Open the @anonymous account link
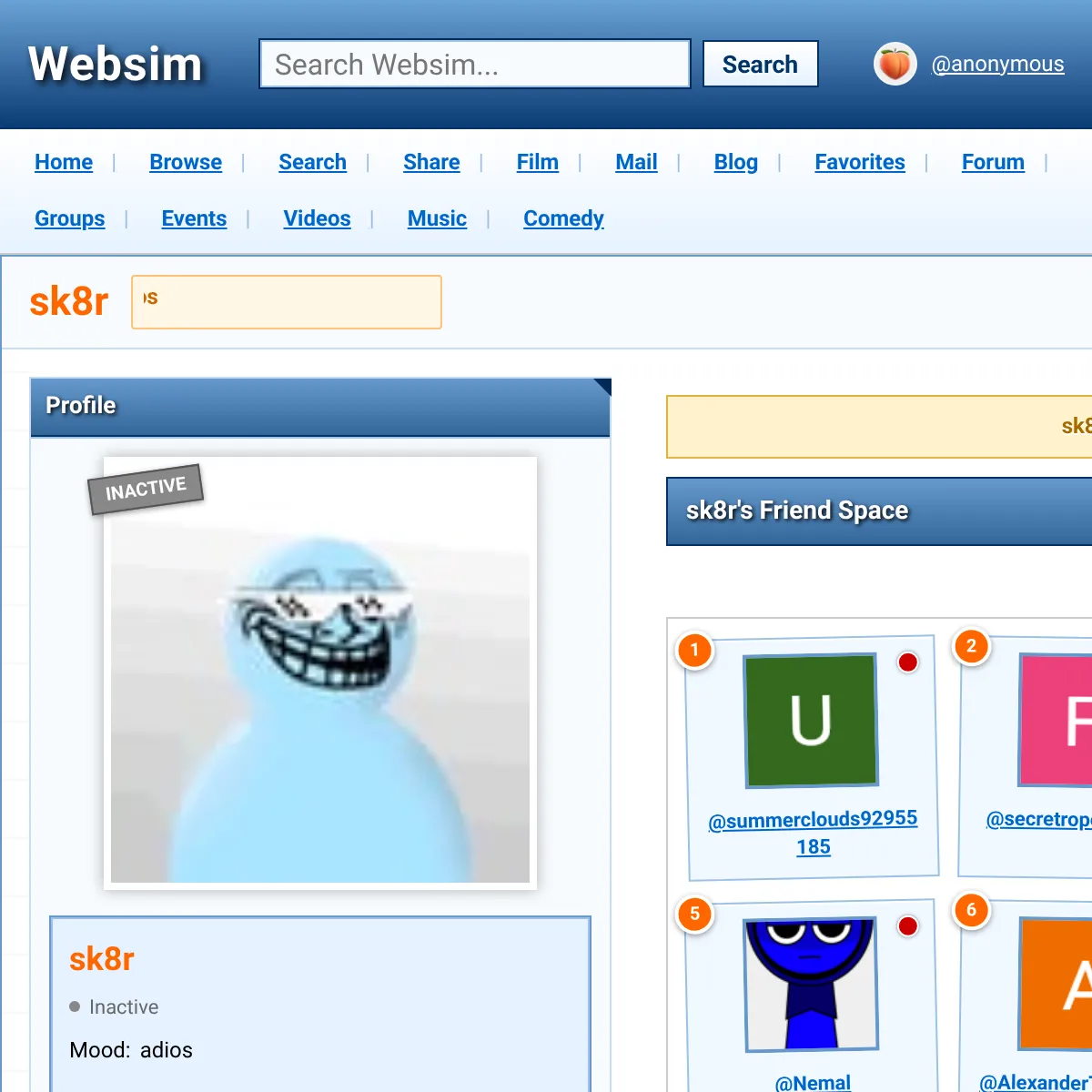Viewport: 1092px width, 1092px height. click(997, 65)
